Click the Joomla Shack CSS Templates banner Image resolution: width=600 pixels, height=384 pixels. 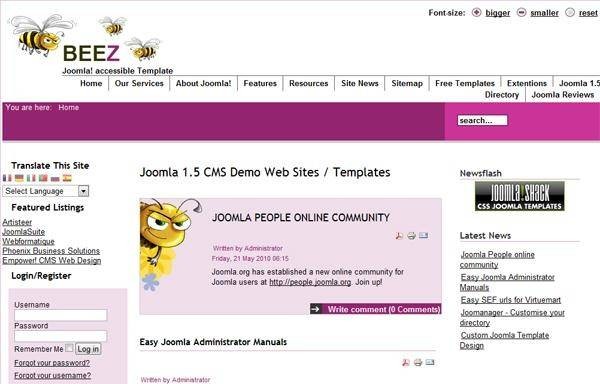(x=520, y=196)
